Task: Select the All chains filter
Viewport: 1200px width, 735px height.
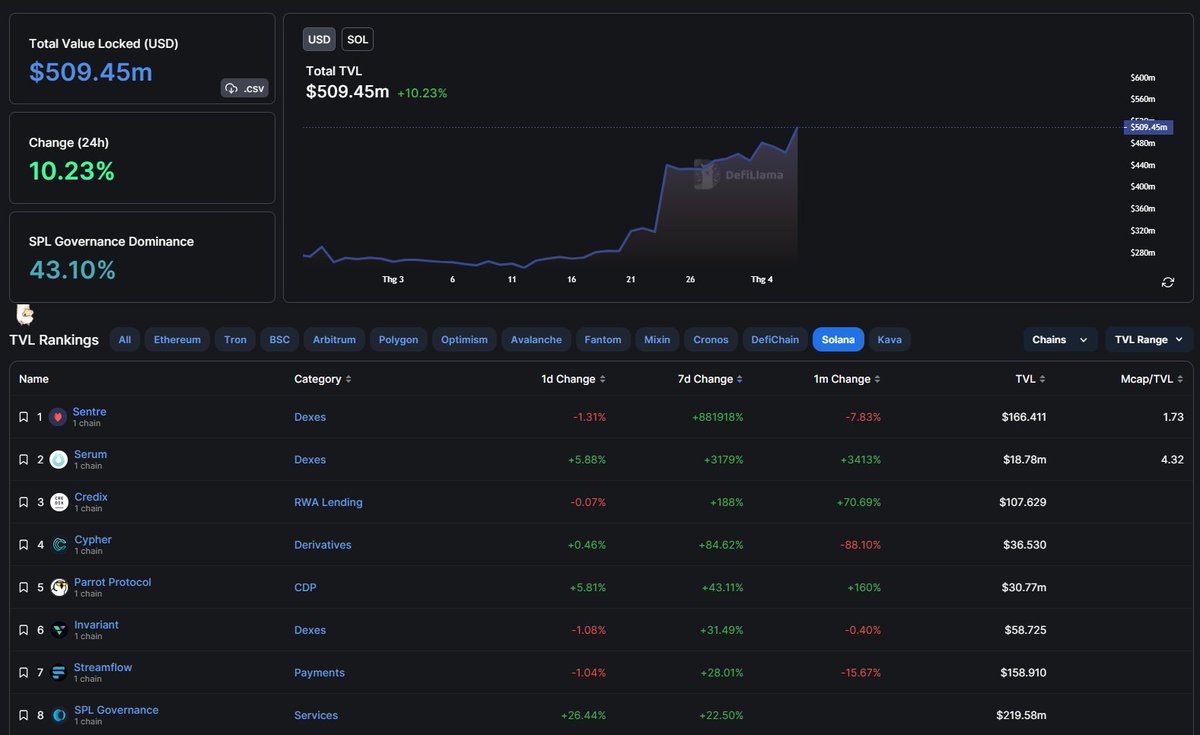Action: (125, 340)
